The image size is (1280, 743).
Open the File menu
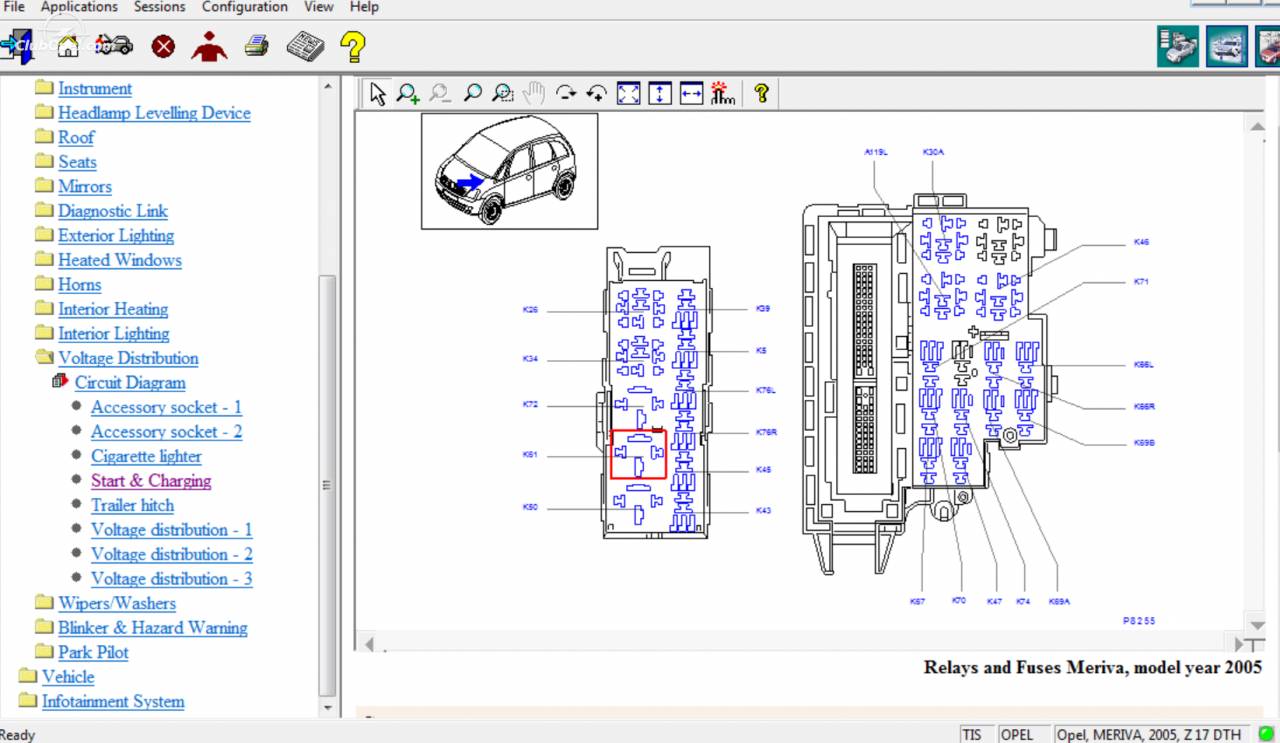[x=14, y=7]
